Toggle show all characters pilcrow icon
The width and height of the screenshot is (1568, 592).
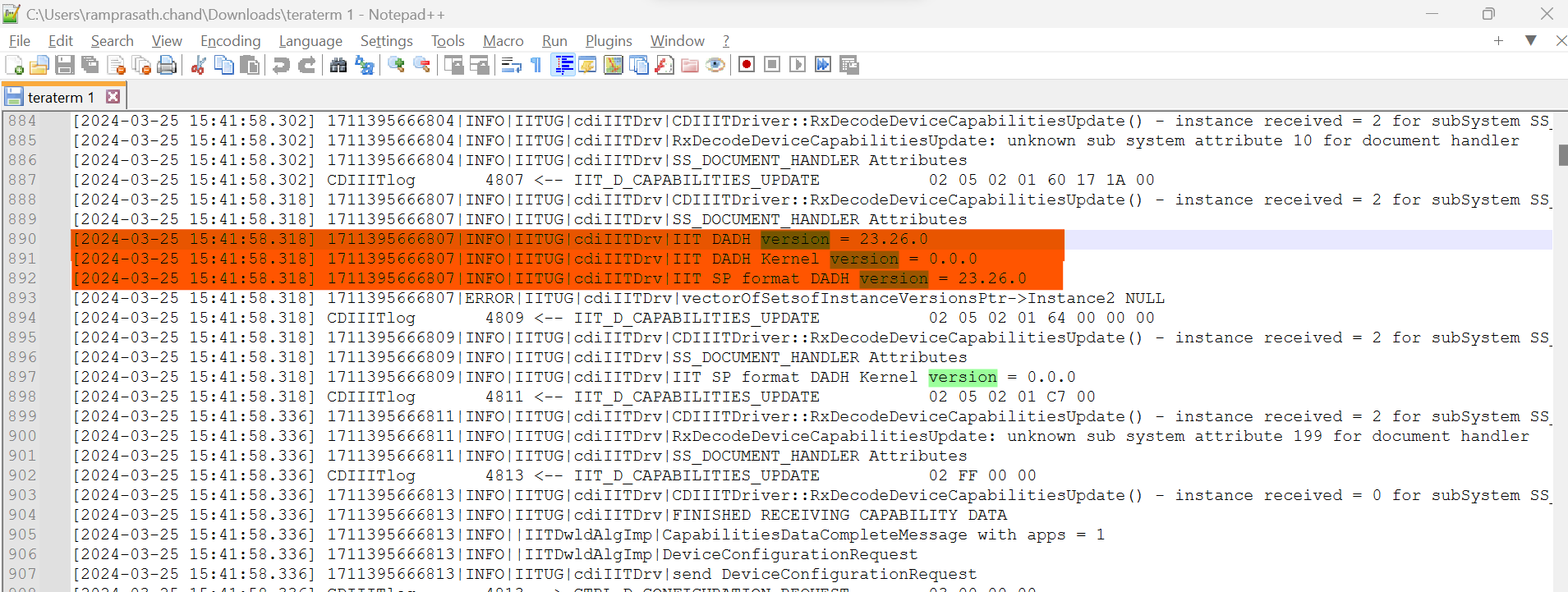536,65
